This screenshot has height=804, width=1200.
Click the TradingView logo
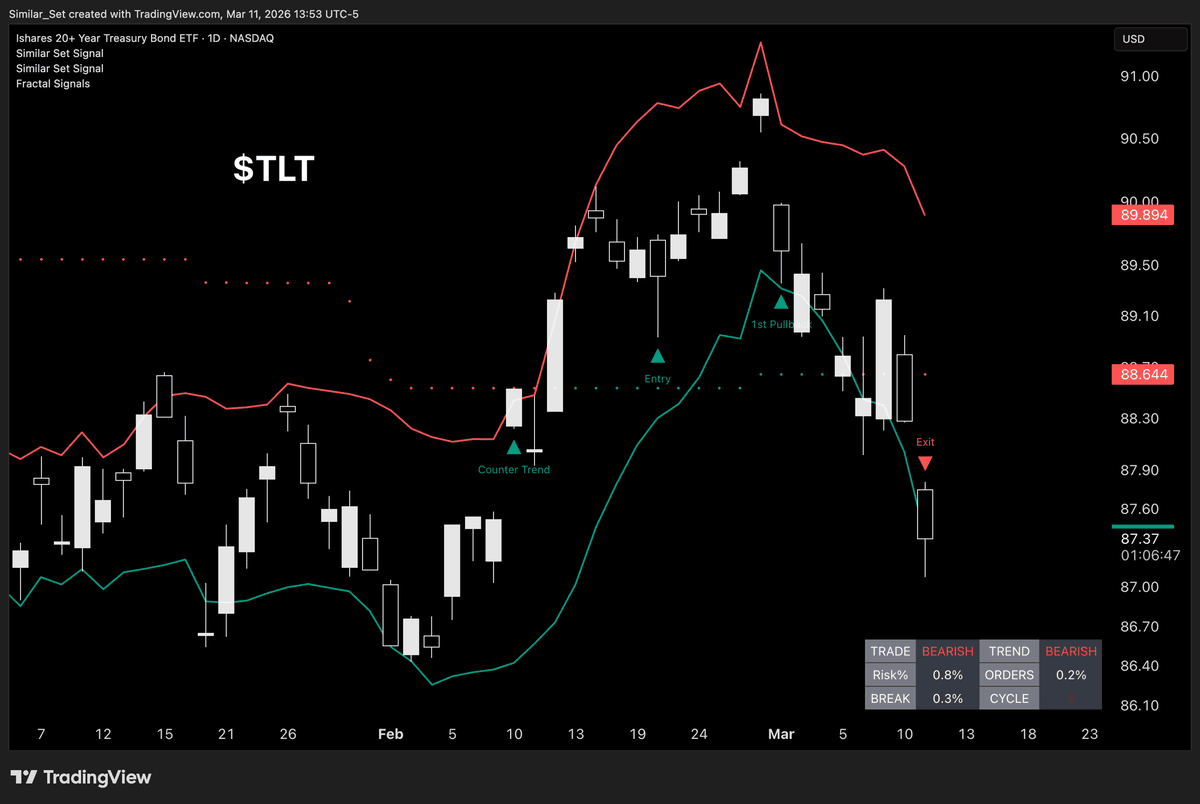(81, 777)
